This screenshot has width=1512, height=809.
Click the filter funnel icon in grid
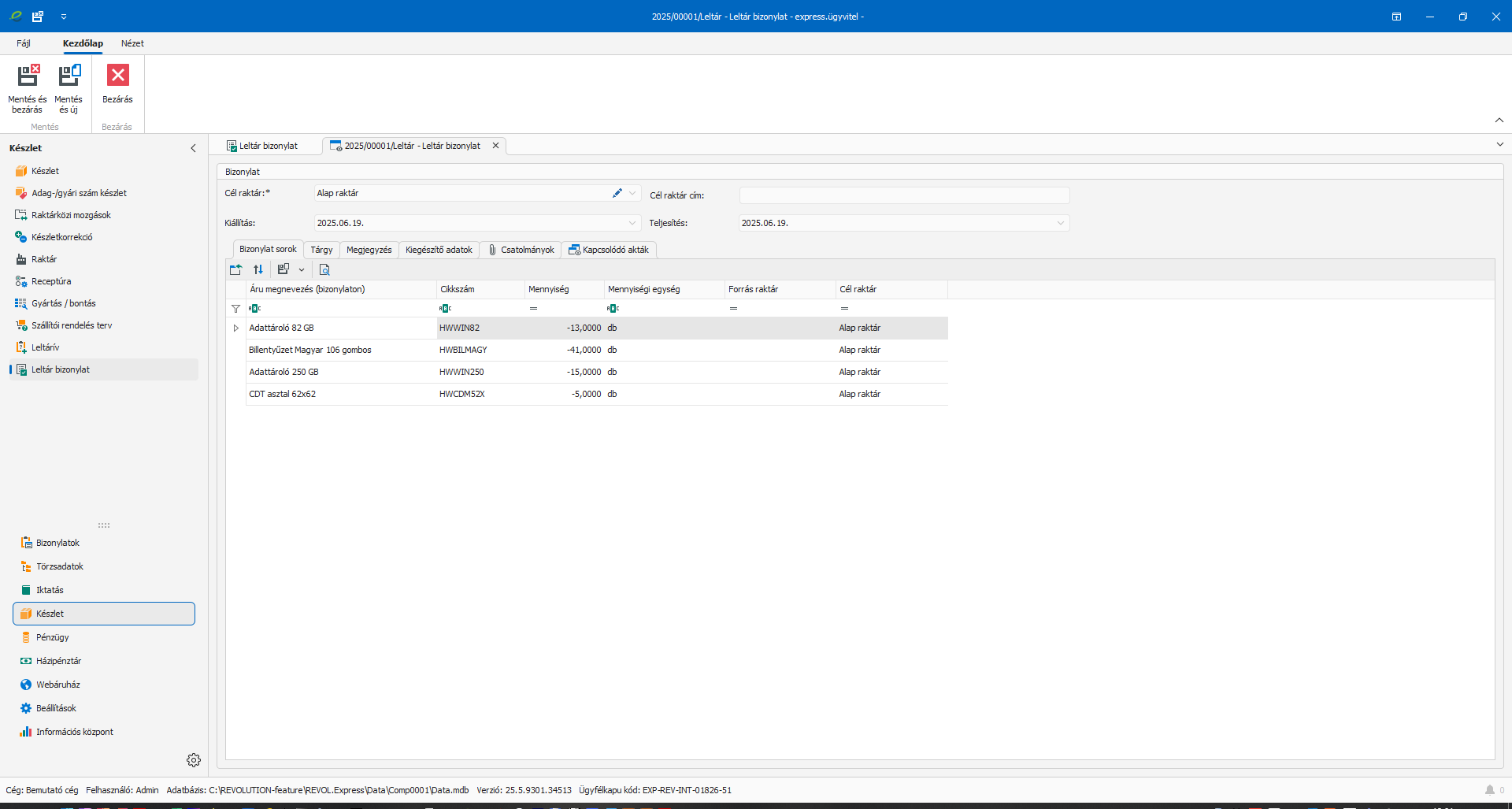click(235, 309)
